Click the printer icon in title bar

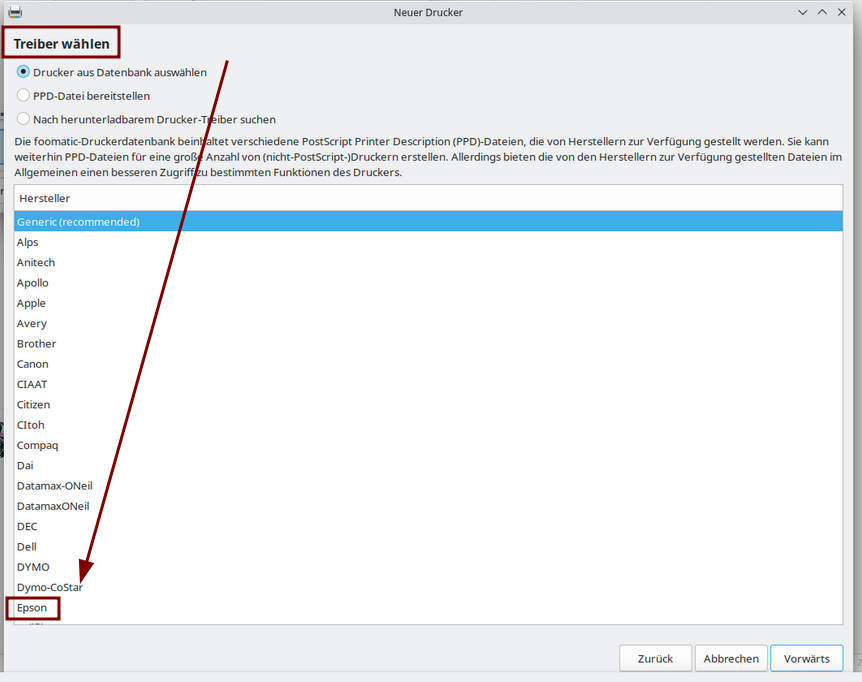click(15, 12)
